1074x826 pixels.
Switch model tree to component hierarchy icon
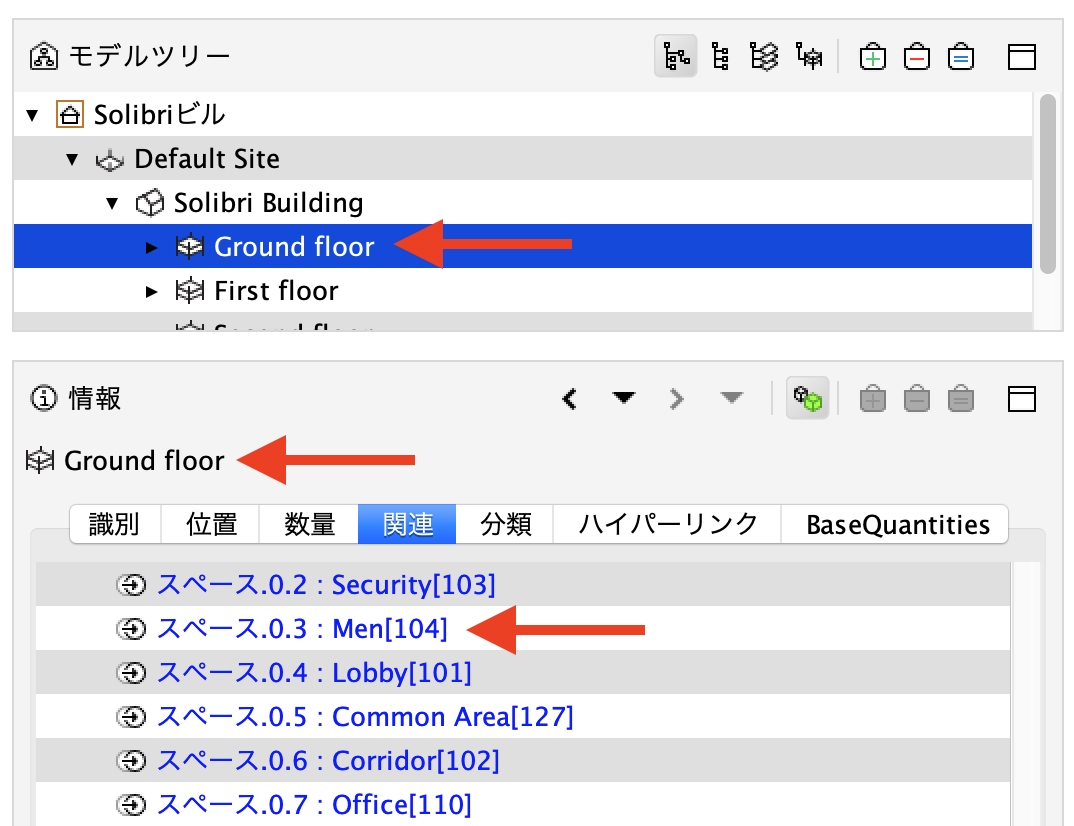[720, 56]
